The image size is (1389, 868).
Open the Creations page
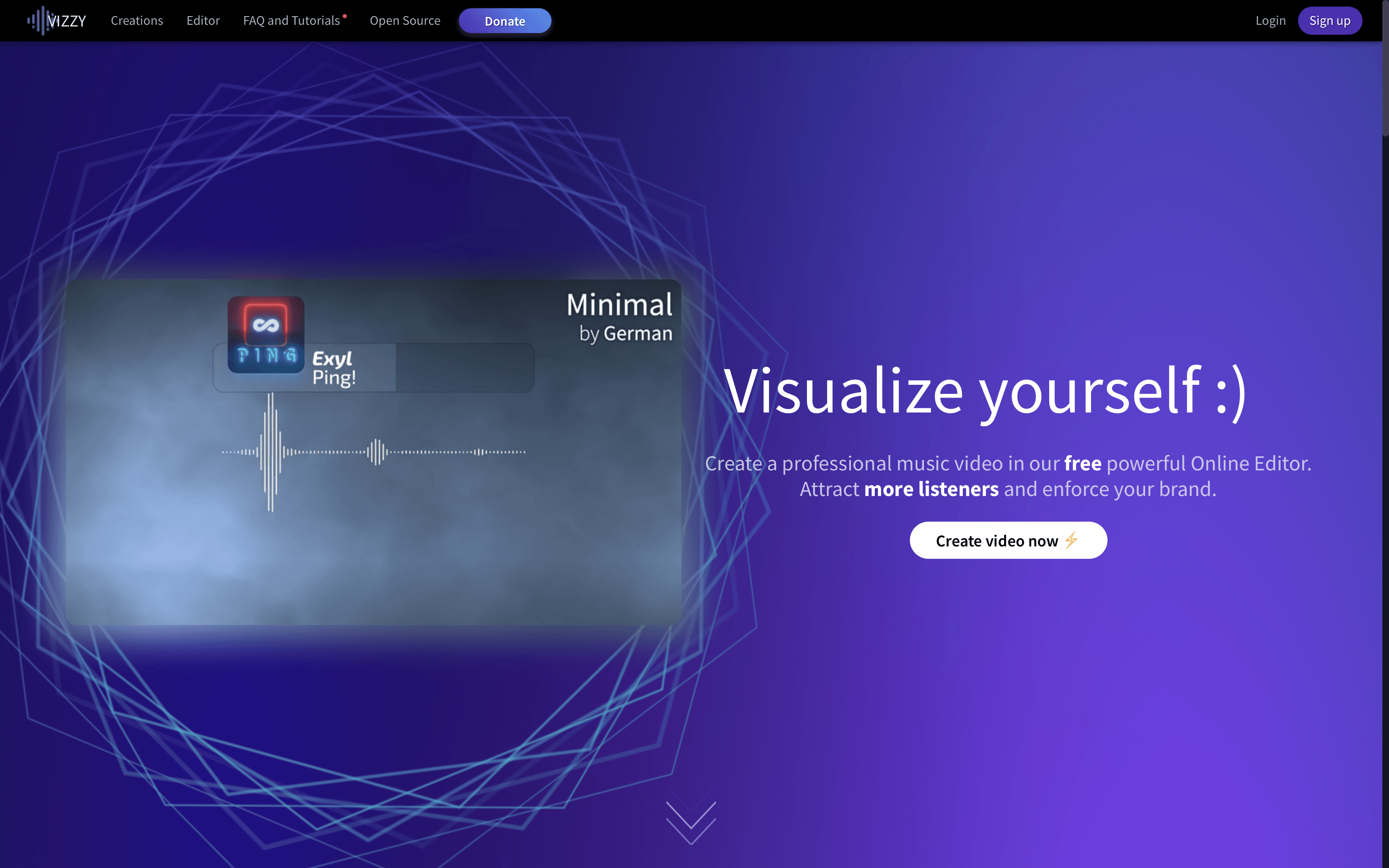(136, 21)
